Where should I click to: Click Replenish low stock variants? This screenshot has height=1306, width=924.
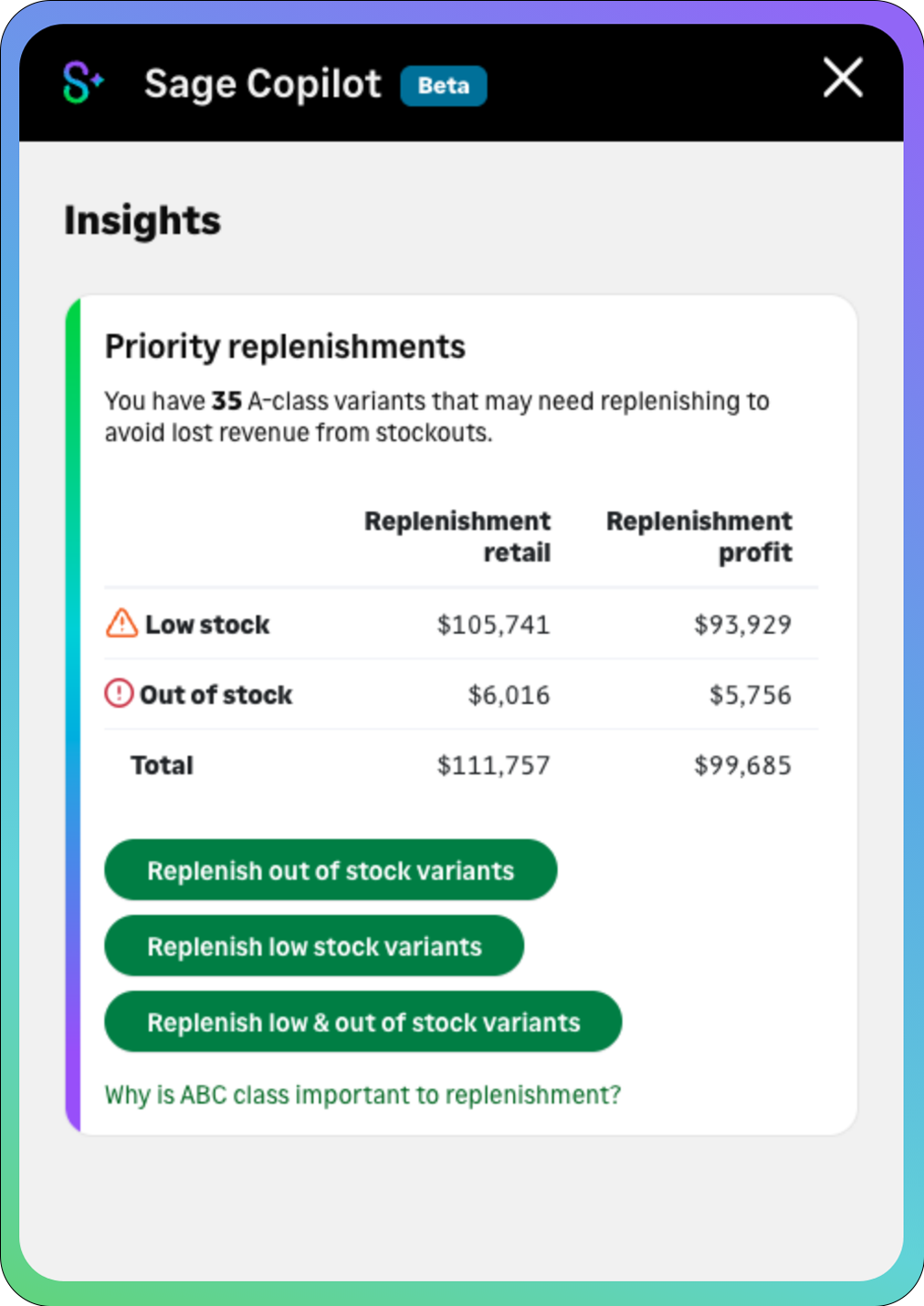[313, 946]
